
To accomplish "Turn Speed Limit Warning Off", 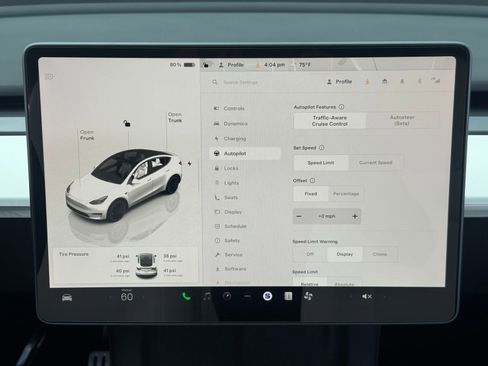I will coord(310,254).
